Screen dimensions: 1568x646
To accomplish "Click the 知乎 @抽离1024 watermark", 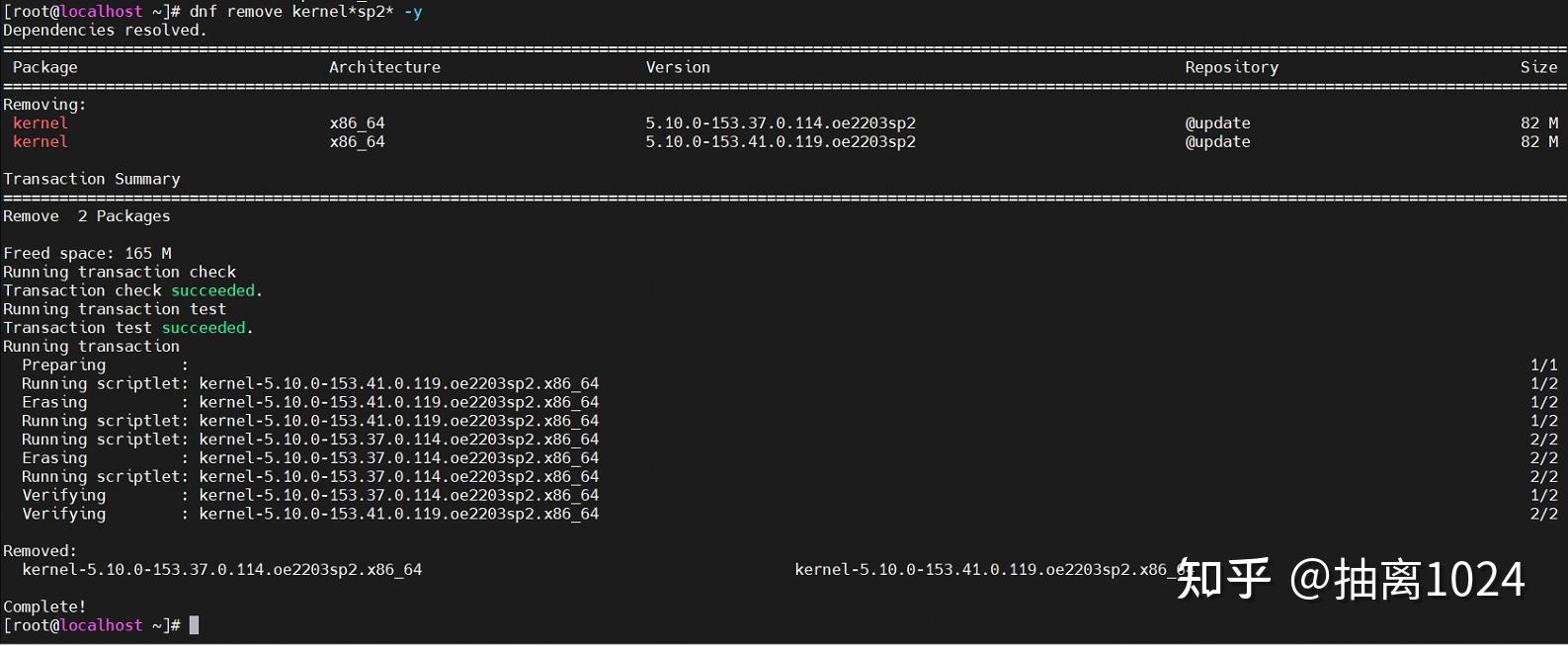I will pos(1351,580).
